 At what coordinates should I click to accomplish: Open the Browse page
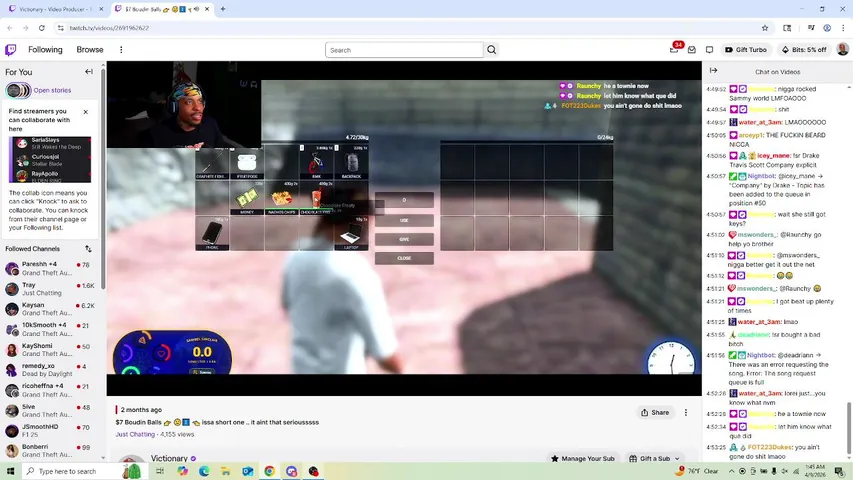[90, 50]
